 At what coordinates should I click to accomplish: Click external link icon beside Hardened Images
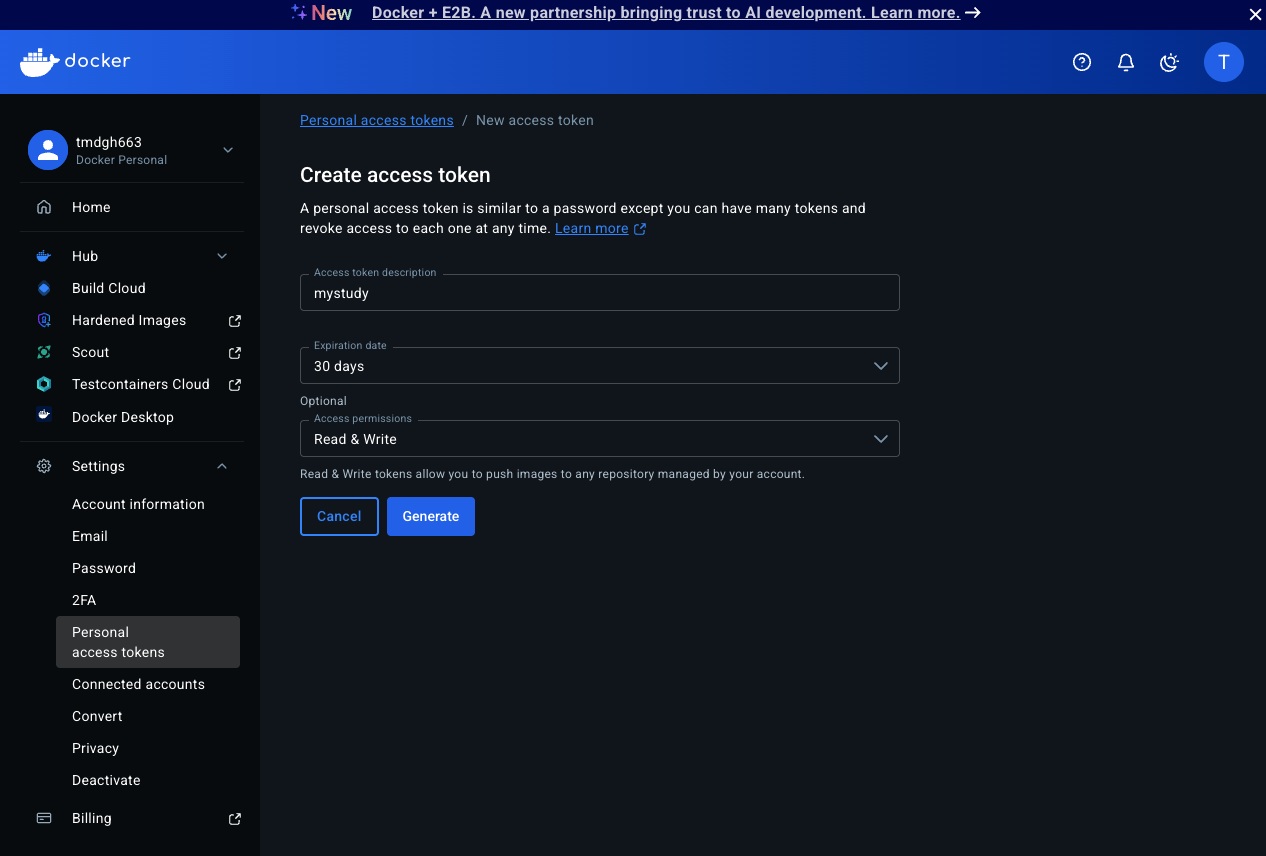point(235,321)
